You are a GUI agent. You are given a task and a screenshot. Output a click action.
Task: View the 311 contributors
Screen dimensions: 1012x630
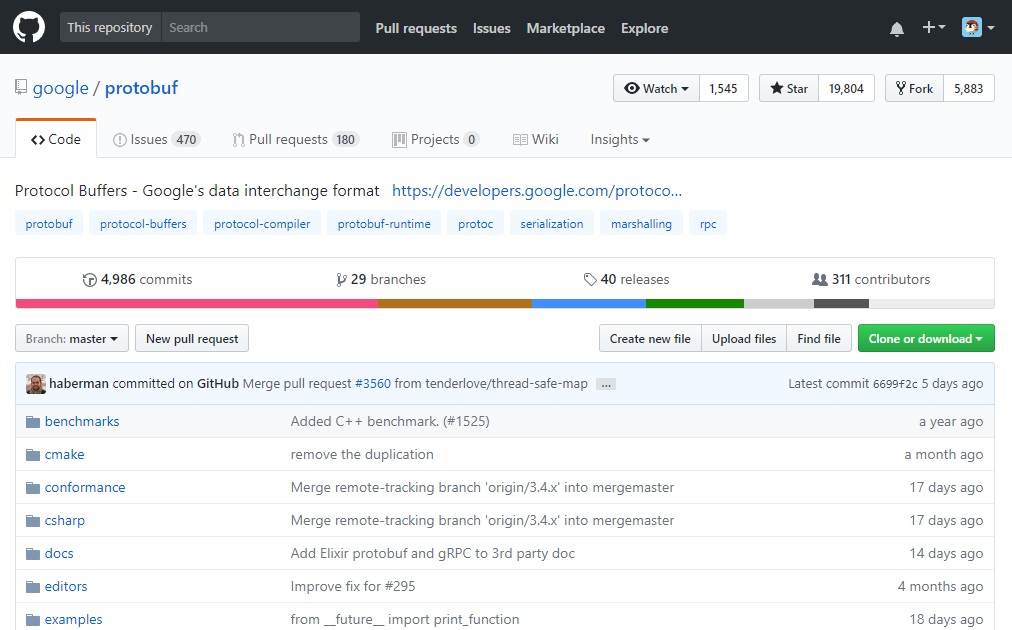871,279
